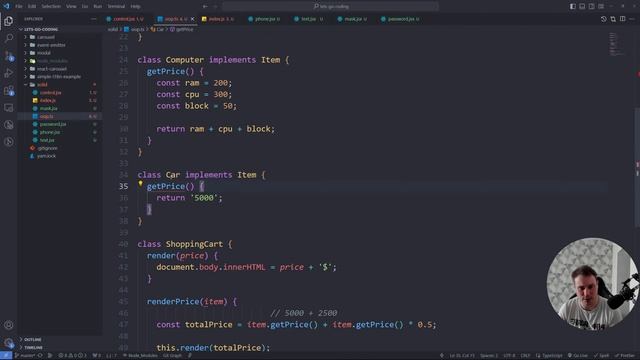The width and height of the screenshot is (640, 360).
Task: Switch to the control.jsx editor tab
Action: (128, 19)
